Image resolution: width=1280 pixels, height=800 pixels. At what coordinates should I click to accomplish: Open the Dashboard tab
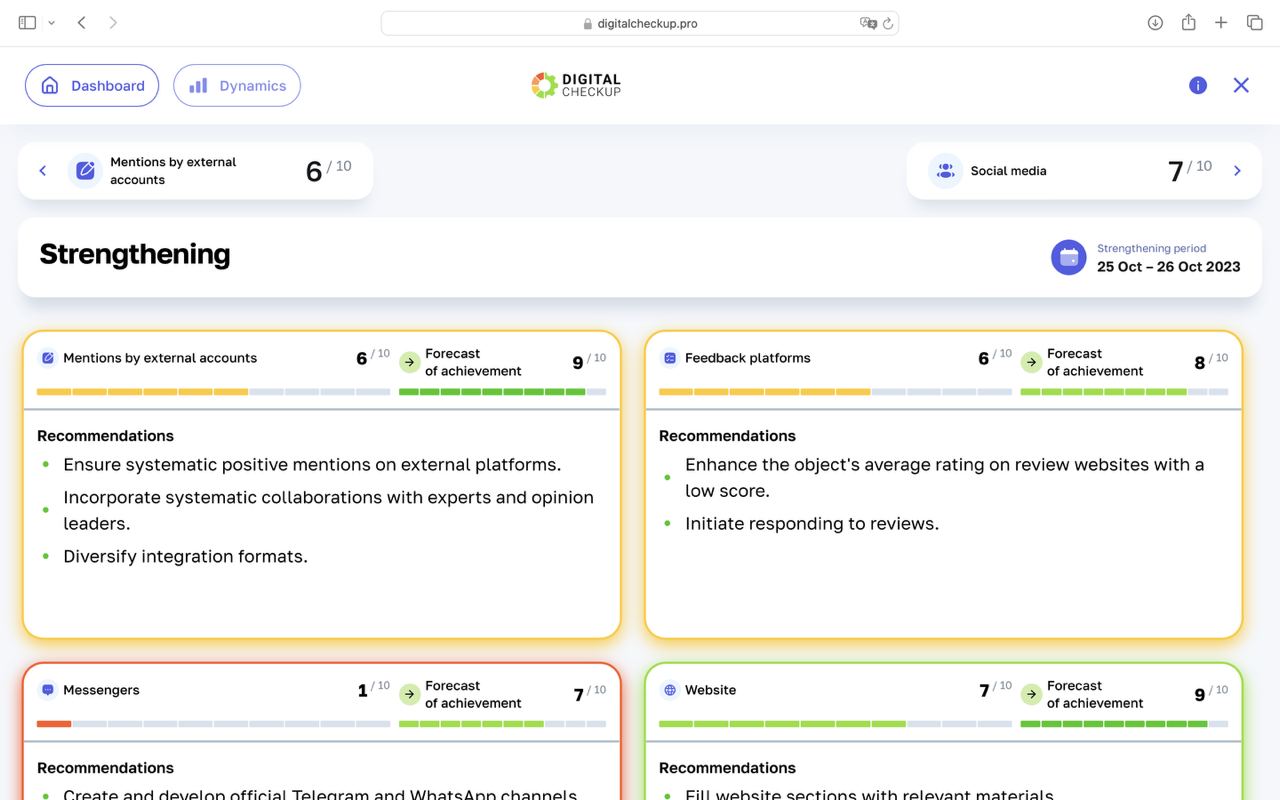point(92,86)
